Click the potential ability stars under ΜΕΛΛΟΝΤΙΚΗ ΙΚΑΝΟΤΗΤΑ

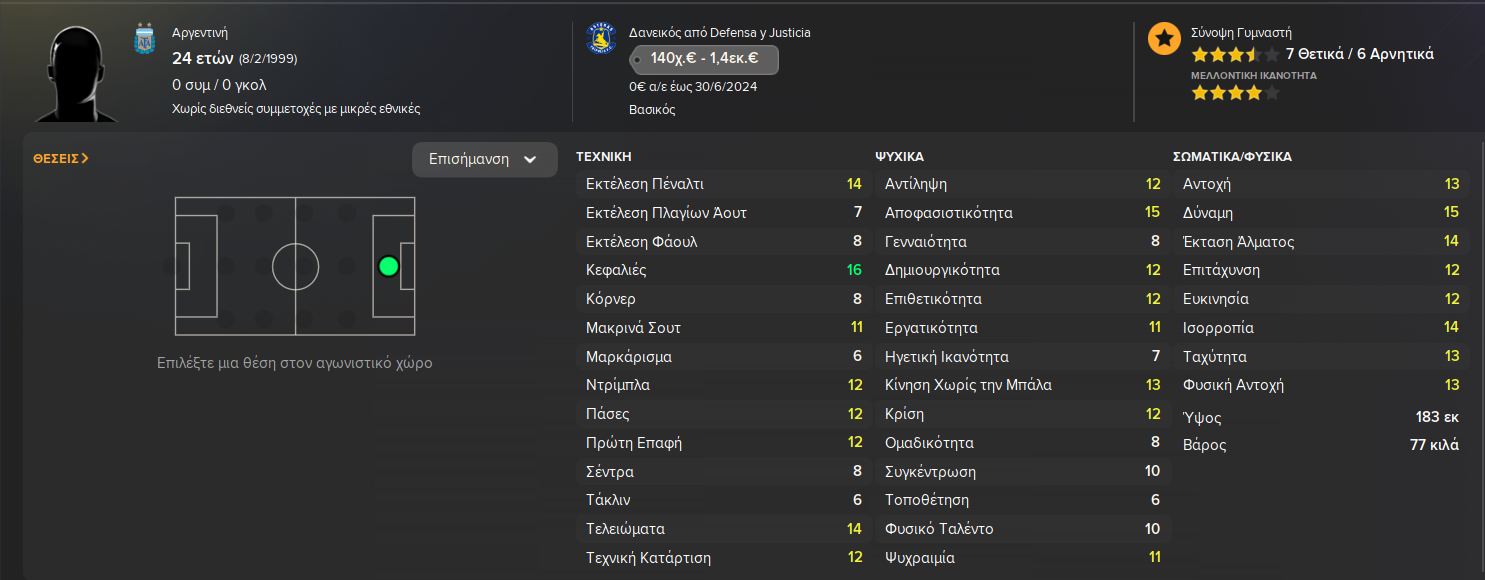(x=1235, y=93)
